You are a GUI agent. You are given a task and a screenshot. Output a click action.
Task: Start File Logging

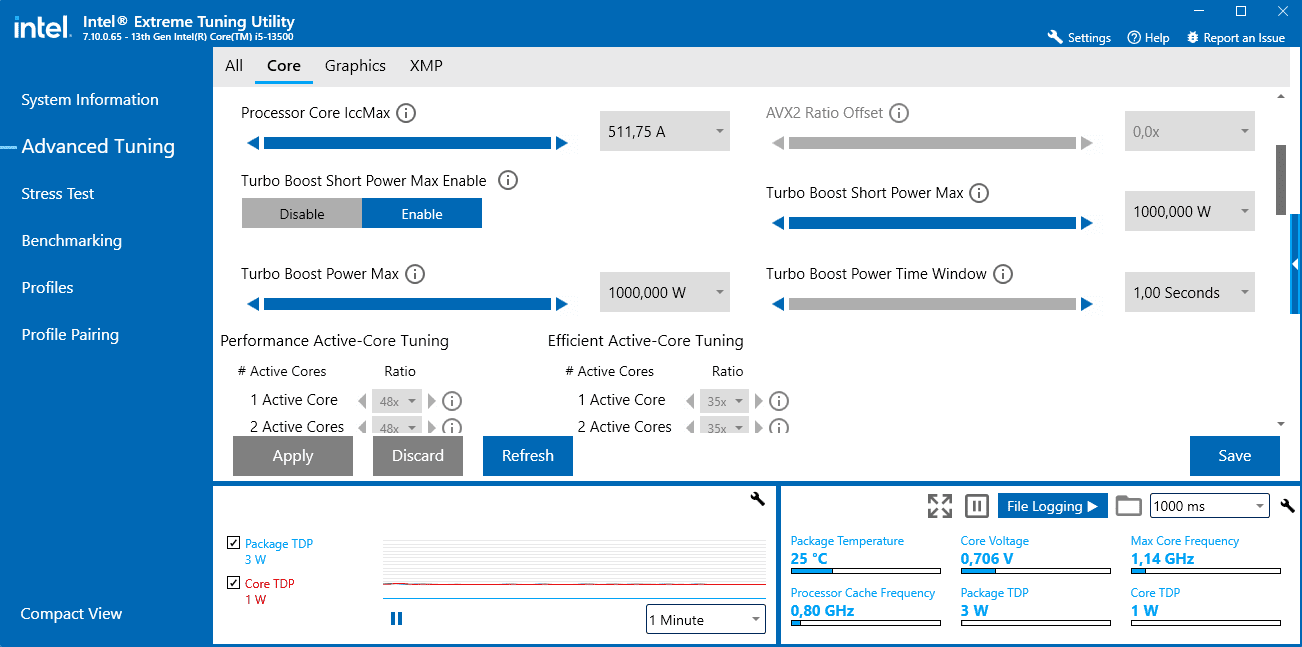point(1054,506)
